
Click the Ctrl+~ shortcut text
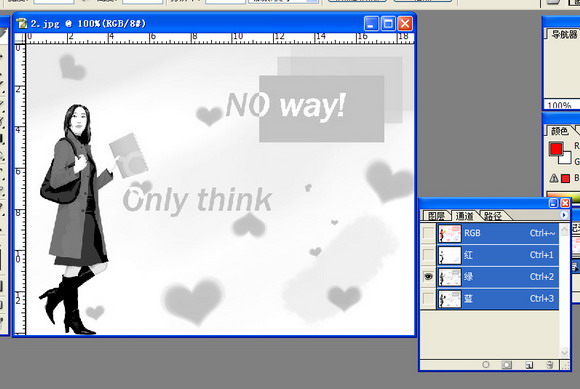(x=542, y=233)
